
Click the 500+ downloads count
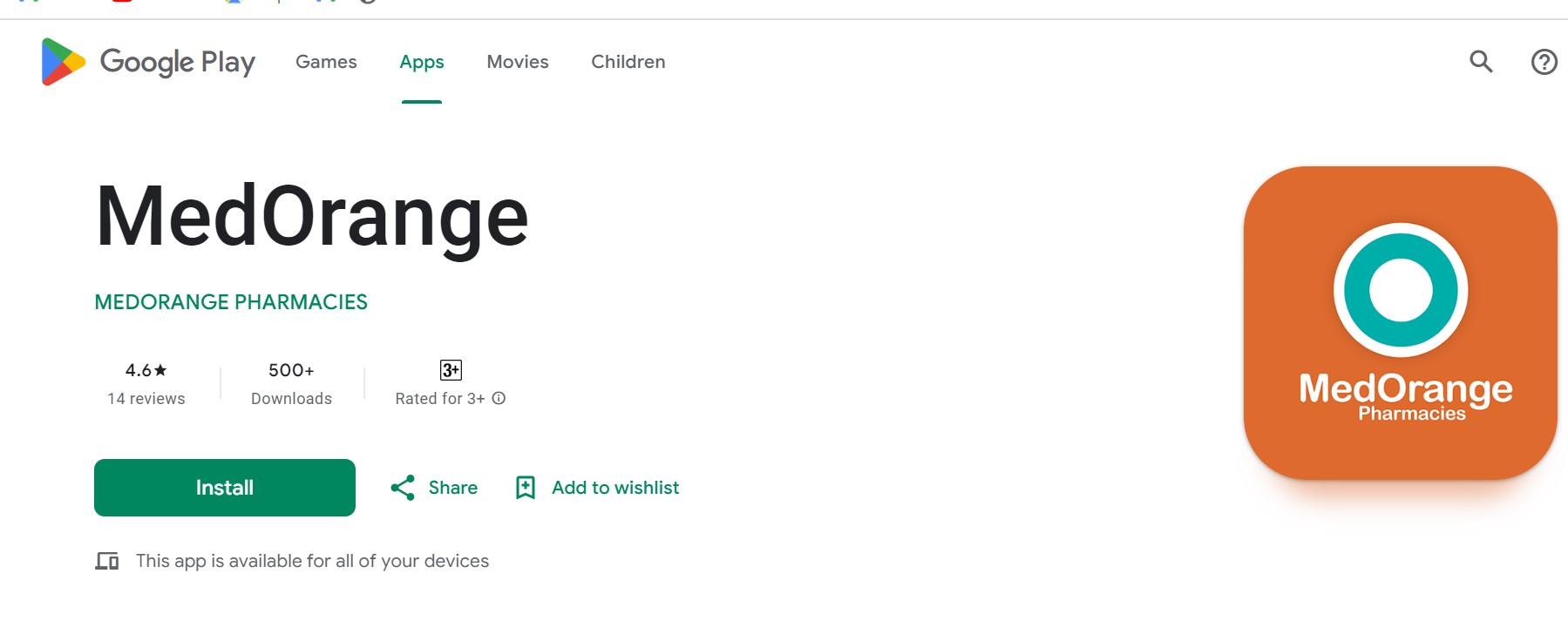291,370
